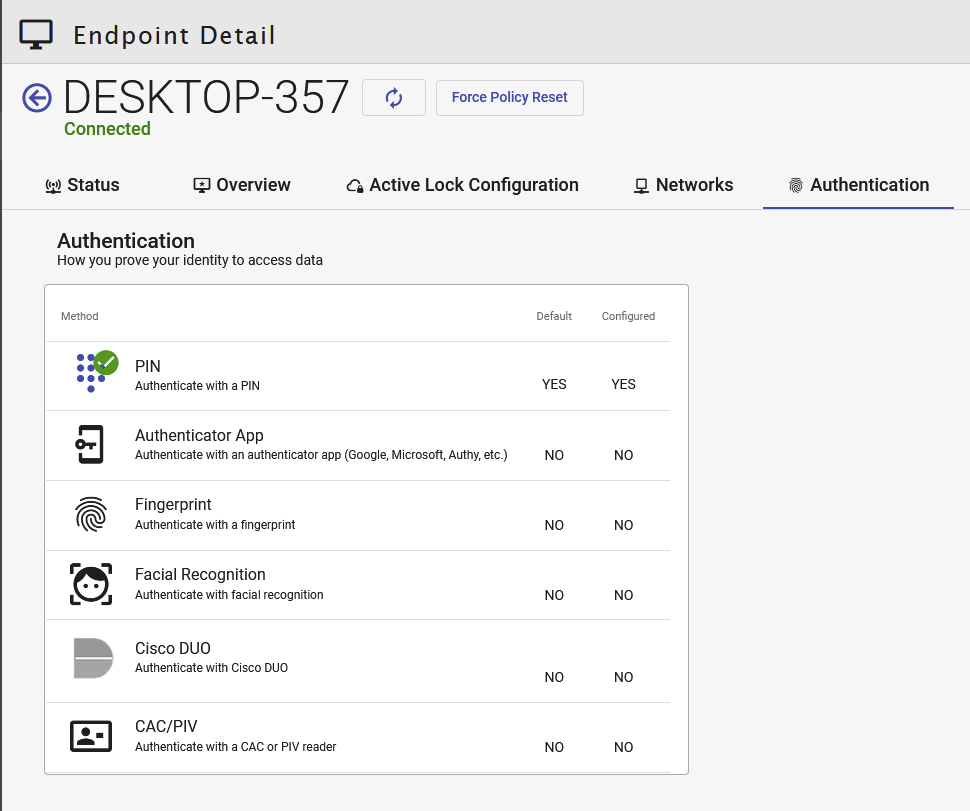
Task: Click the Method column header
Action: coord(80,316)
